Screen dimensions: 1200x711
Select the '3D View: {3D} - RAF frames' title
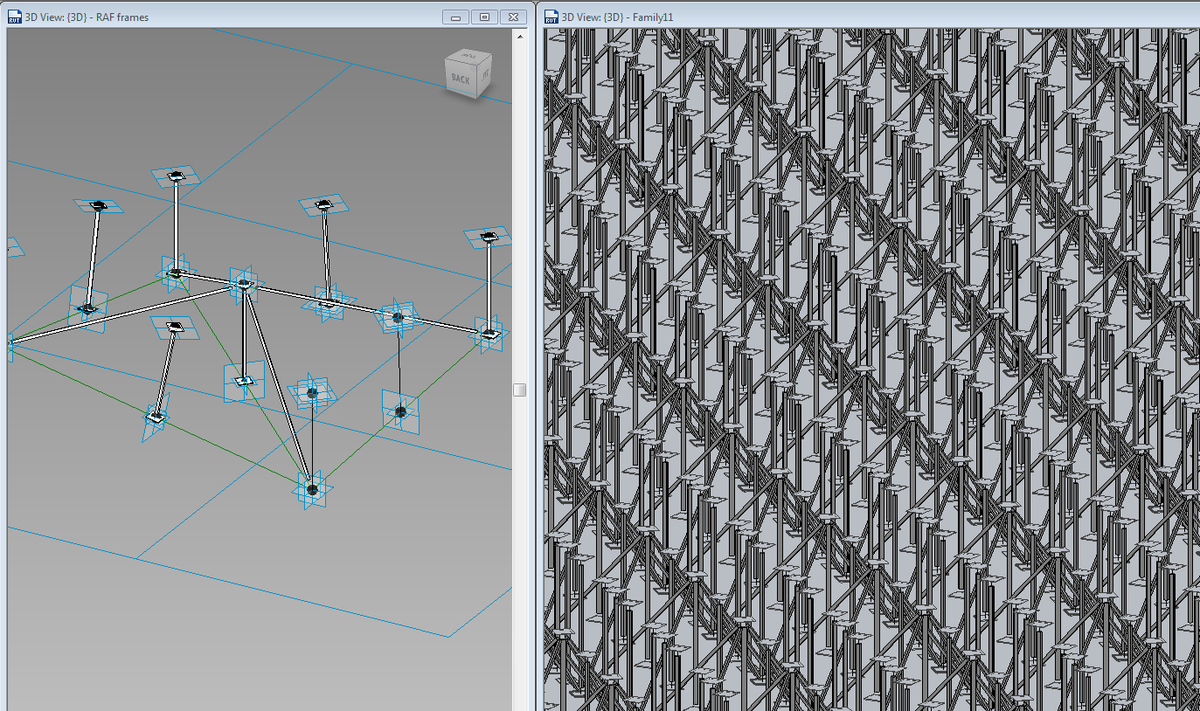coord(87,17)
